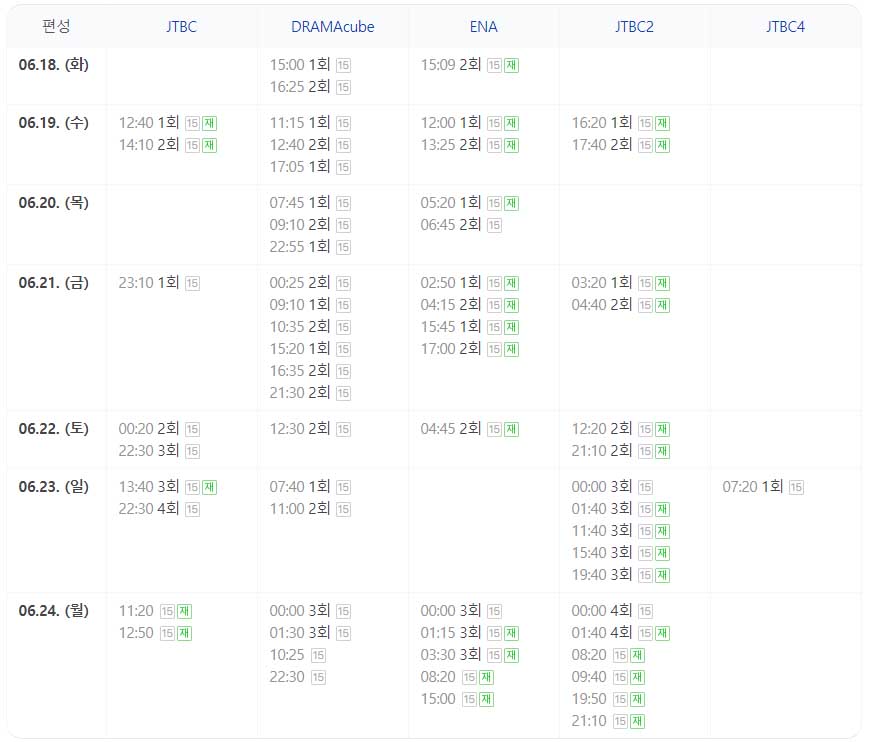Click the JTBC2 11:40 3회 entry

(x=602, y=530)
